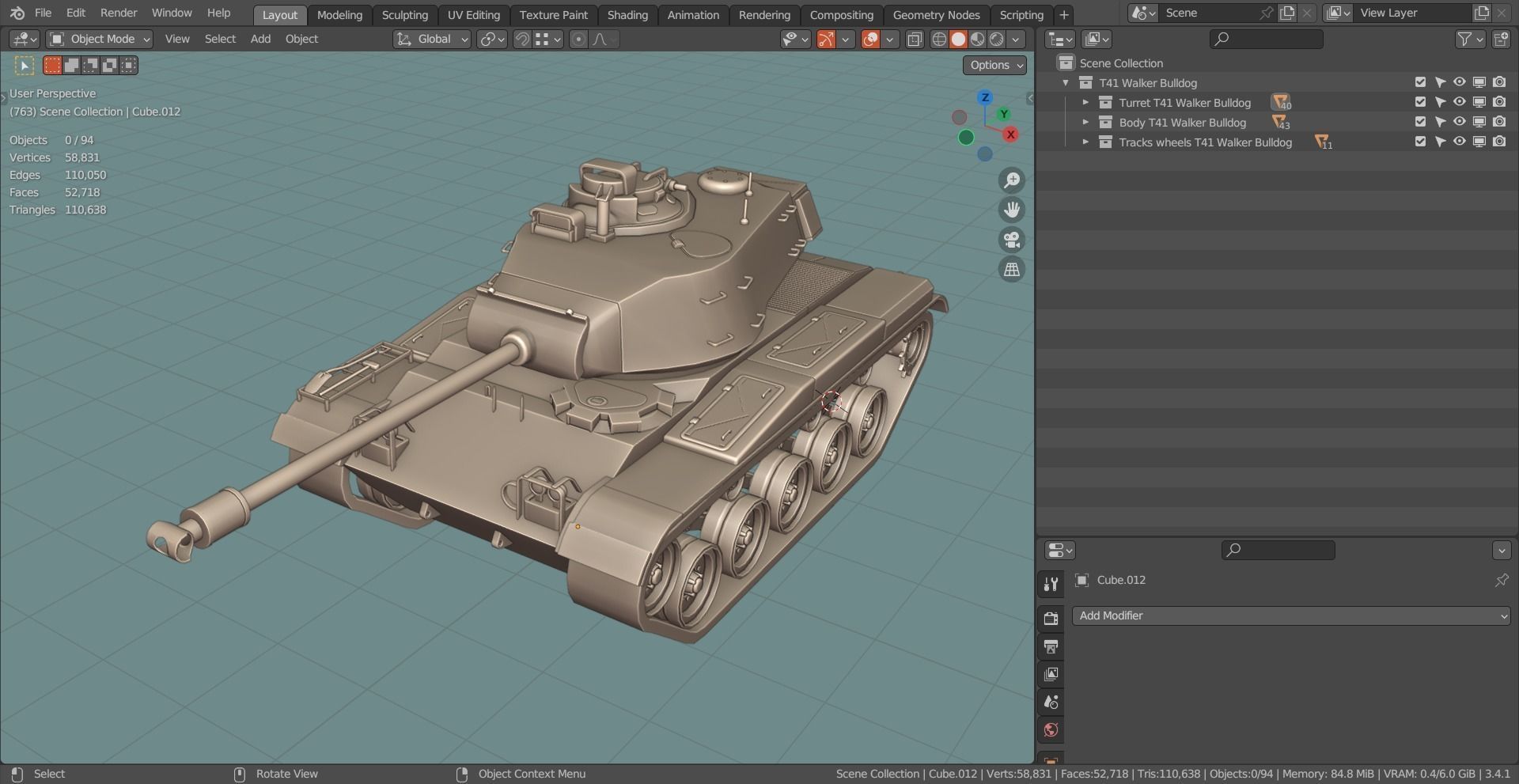Open the Options dropdown in viewport
Viewport: 1519px width, 784px height.
coord(994,65)
